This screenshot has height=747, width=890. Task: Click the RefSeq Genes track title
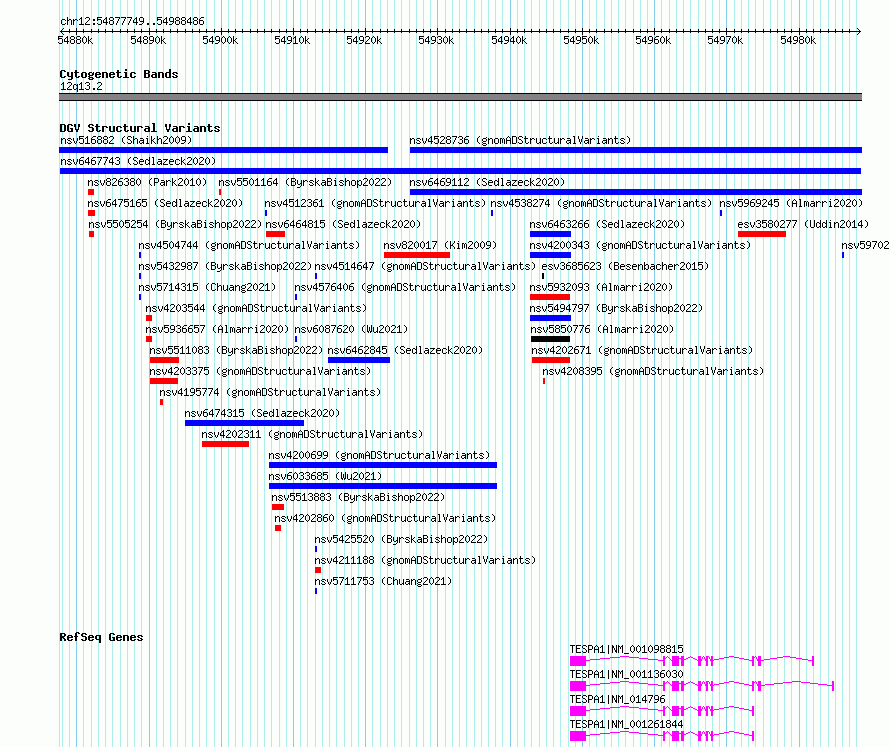[x=101, y=637]
